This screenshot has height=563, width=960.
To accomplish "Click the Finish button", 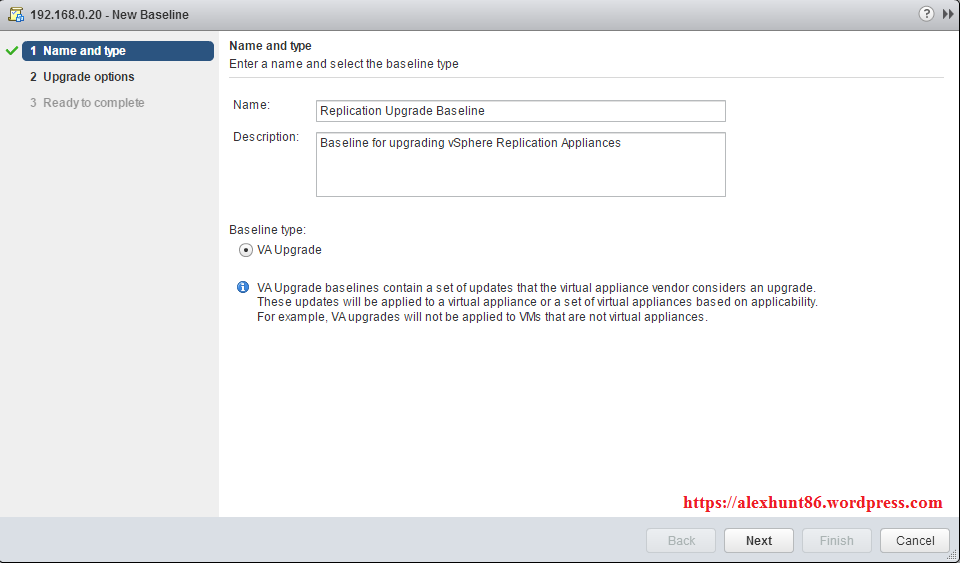I will (836, 541).
